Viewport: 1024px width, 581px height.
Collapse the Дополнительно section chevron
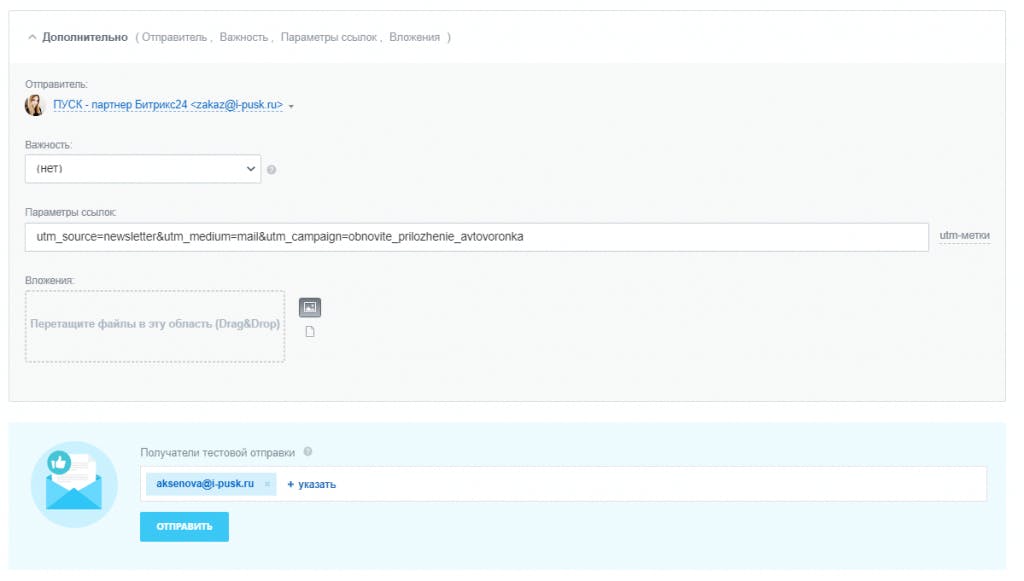pyautogui.click(x=32, y=37)
